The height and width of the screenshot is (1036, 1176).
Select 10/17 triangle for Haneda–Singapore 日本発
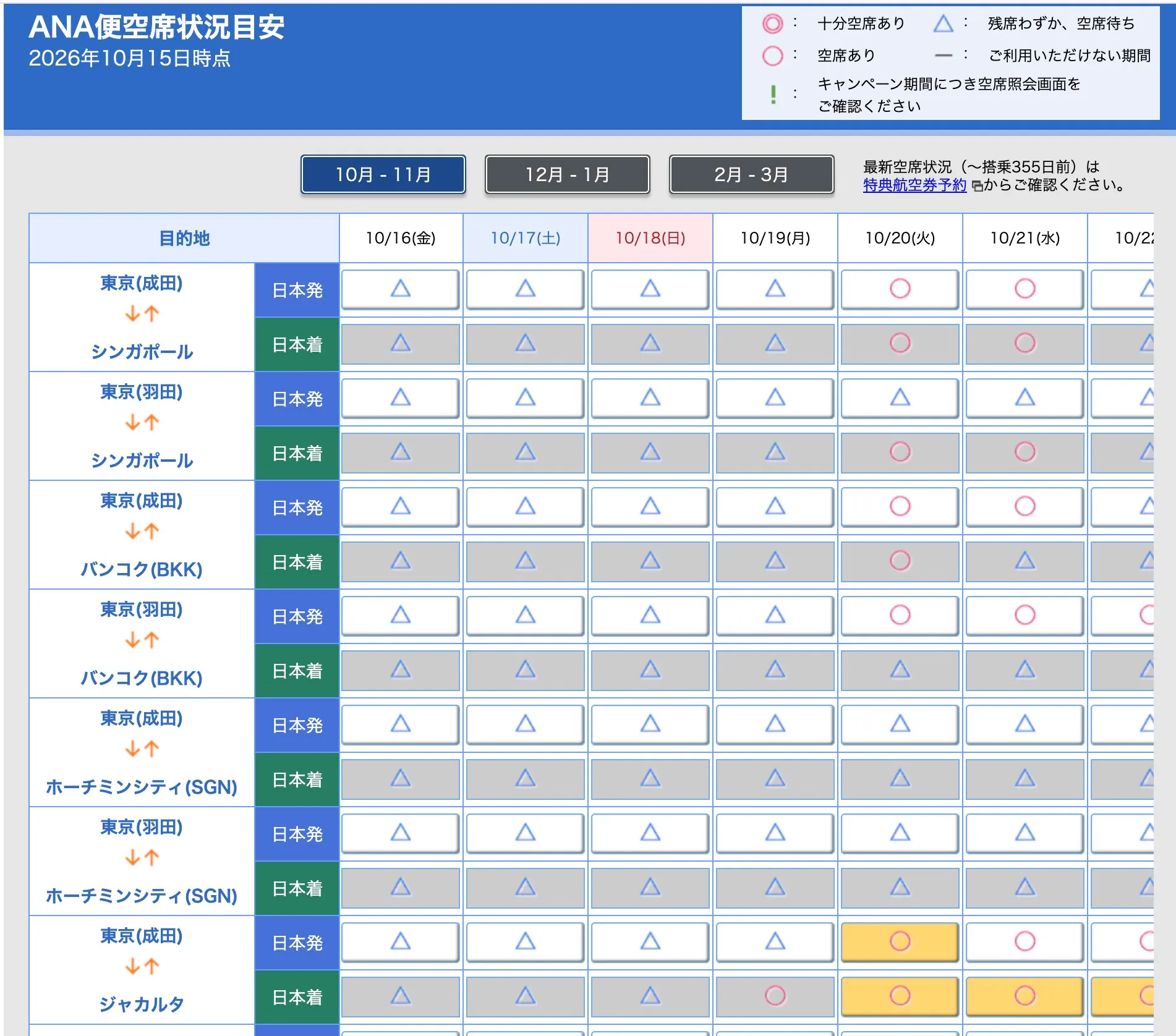click(526, 398)
